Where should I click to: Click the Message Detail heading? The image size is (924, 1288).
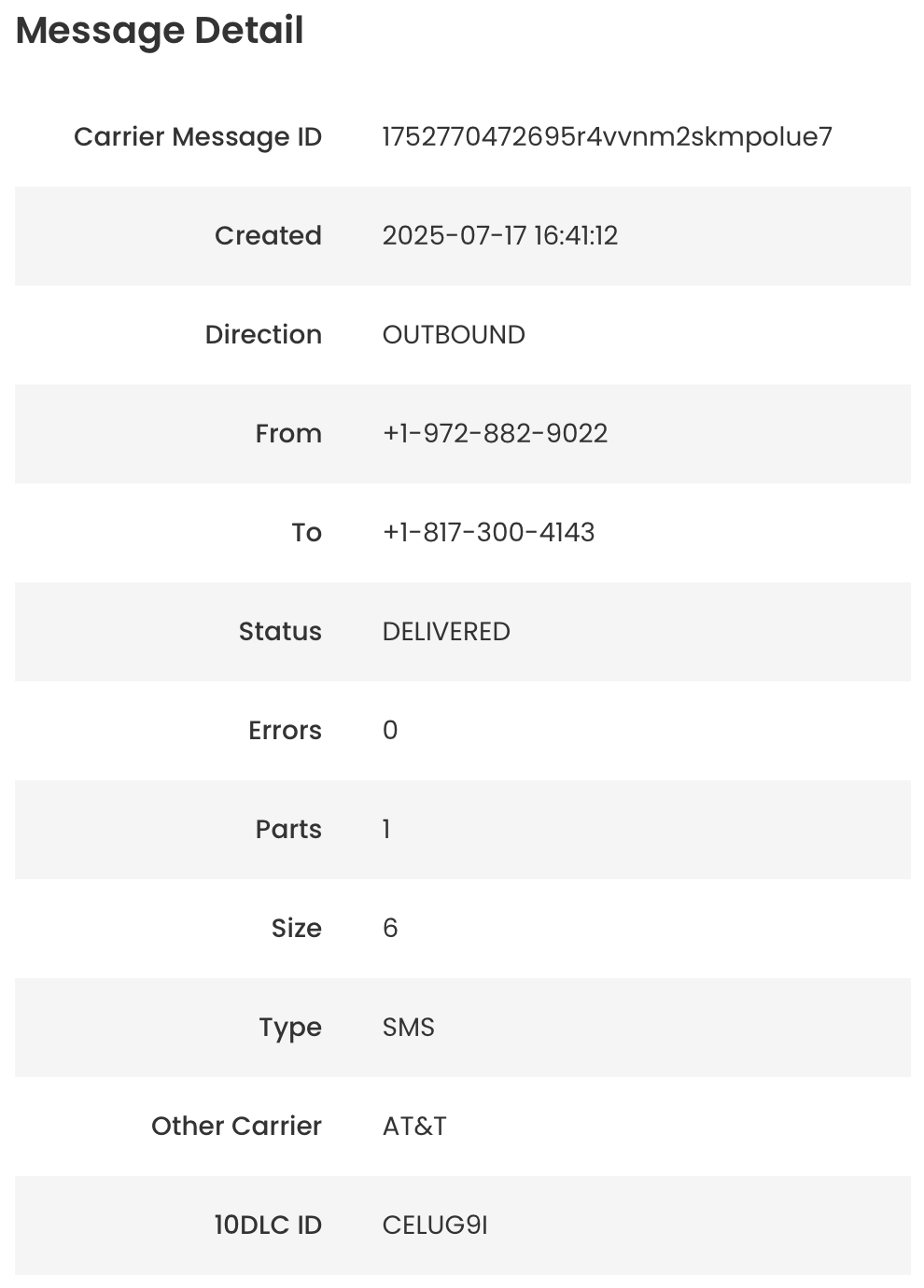[x=160, y=31]
